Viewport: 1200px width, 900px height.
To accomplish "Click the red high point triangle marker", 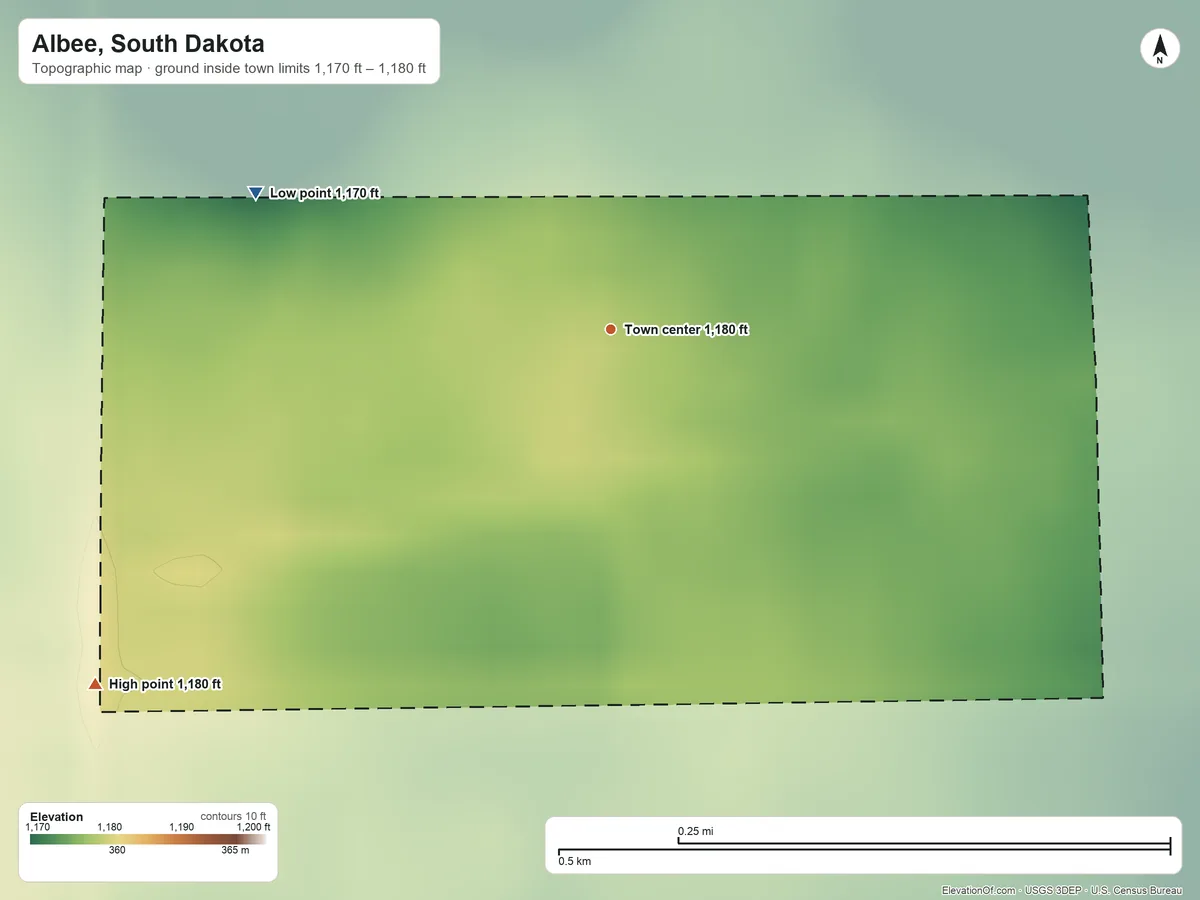I will pos(95,684).
